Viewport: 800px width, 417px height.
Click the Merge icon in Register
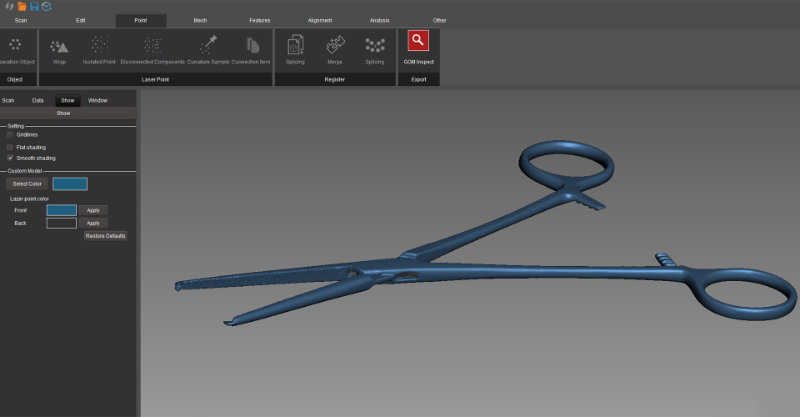[x=334, y=46]
